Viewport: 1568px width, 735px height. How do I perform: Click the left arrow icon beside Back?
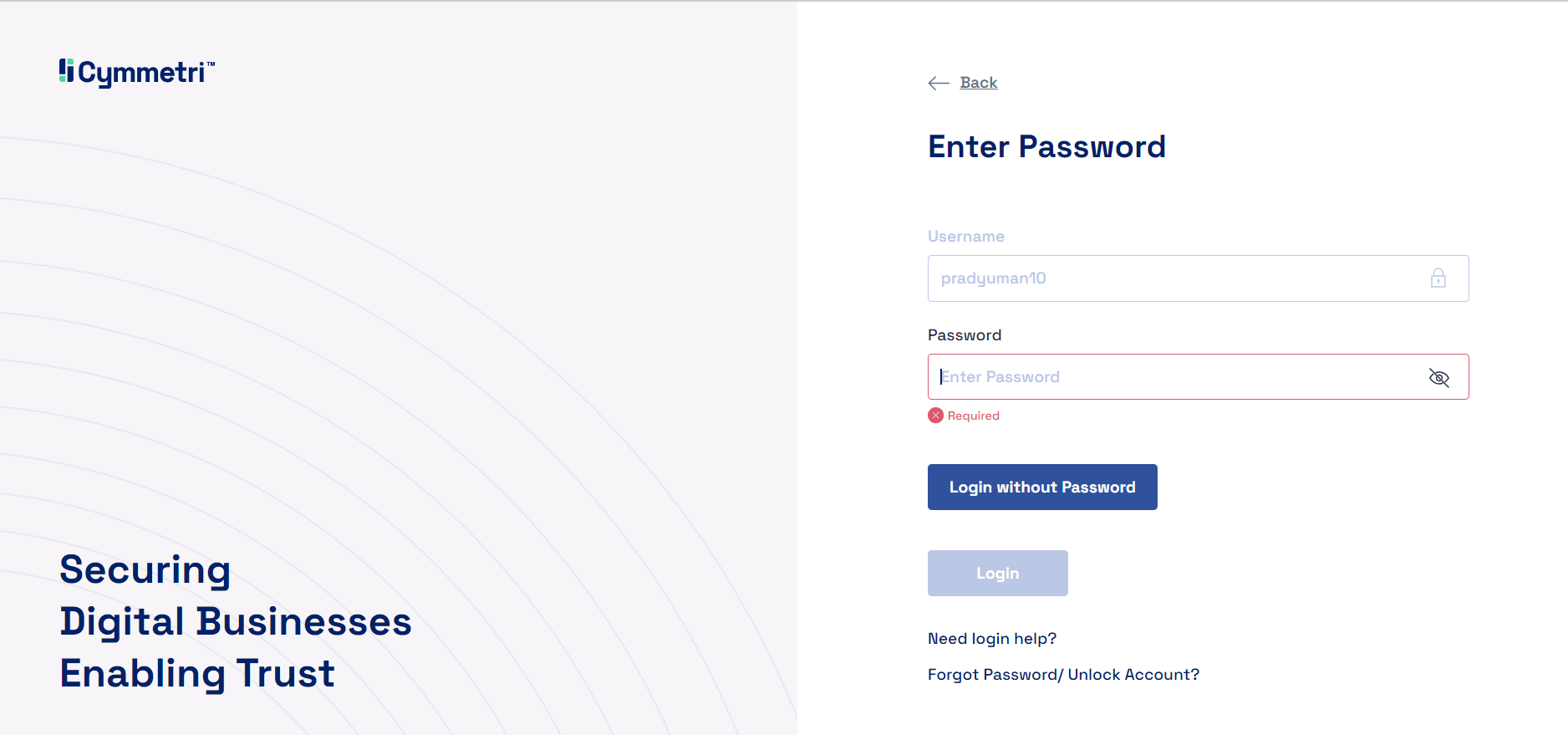pos(939,83)
